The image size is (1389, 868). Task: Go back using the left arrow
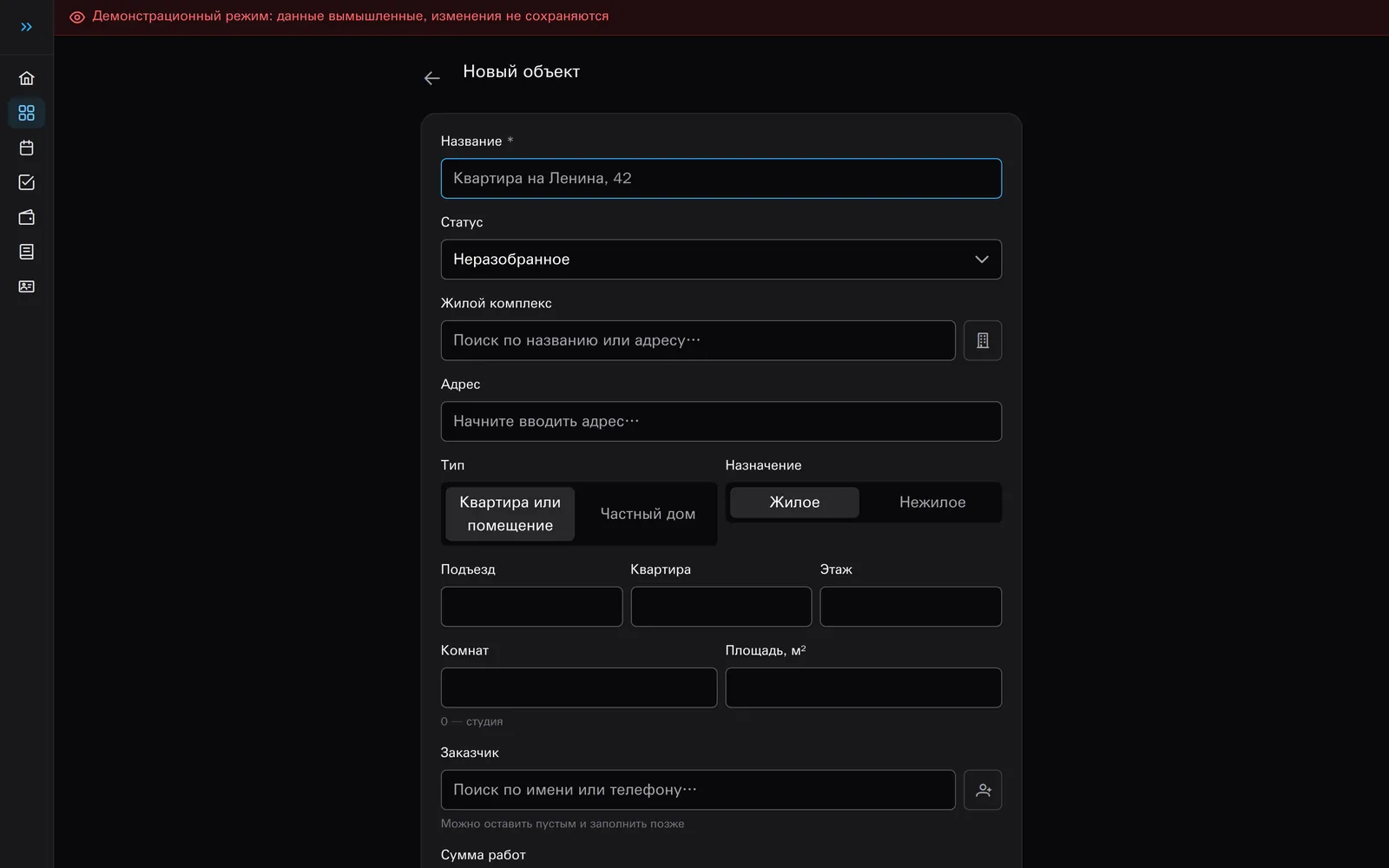[431, 78]
